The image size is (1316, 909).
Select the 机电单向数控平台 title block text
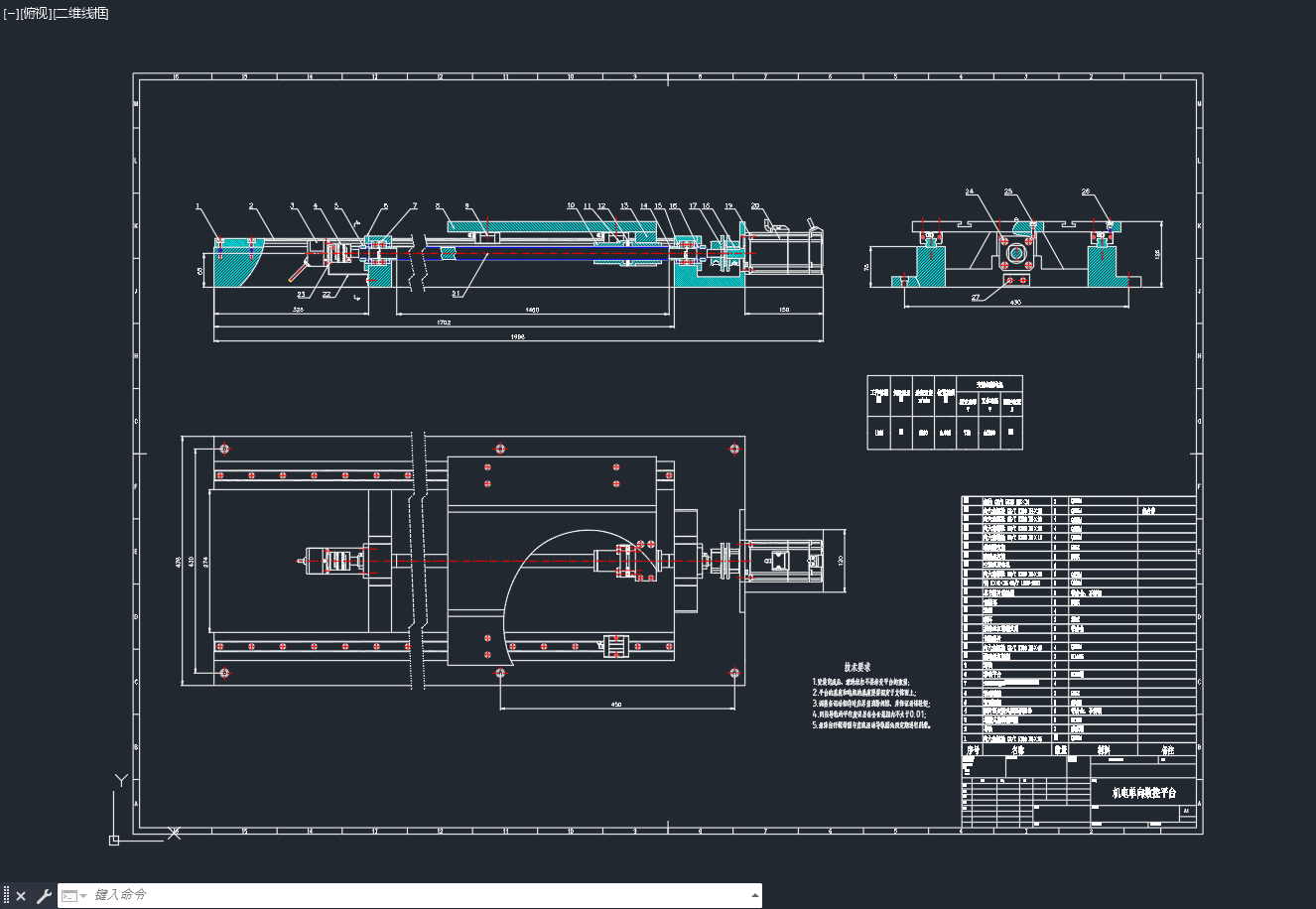coord(1143,793)
